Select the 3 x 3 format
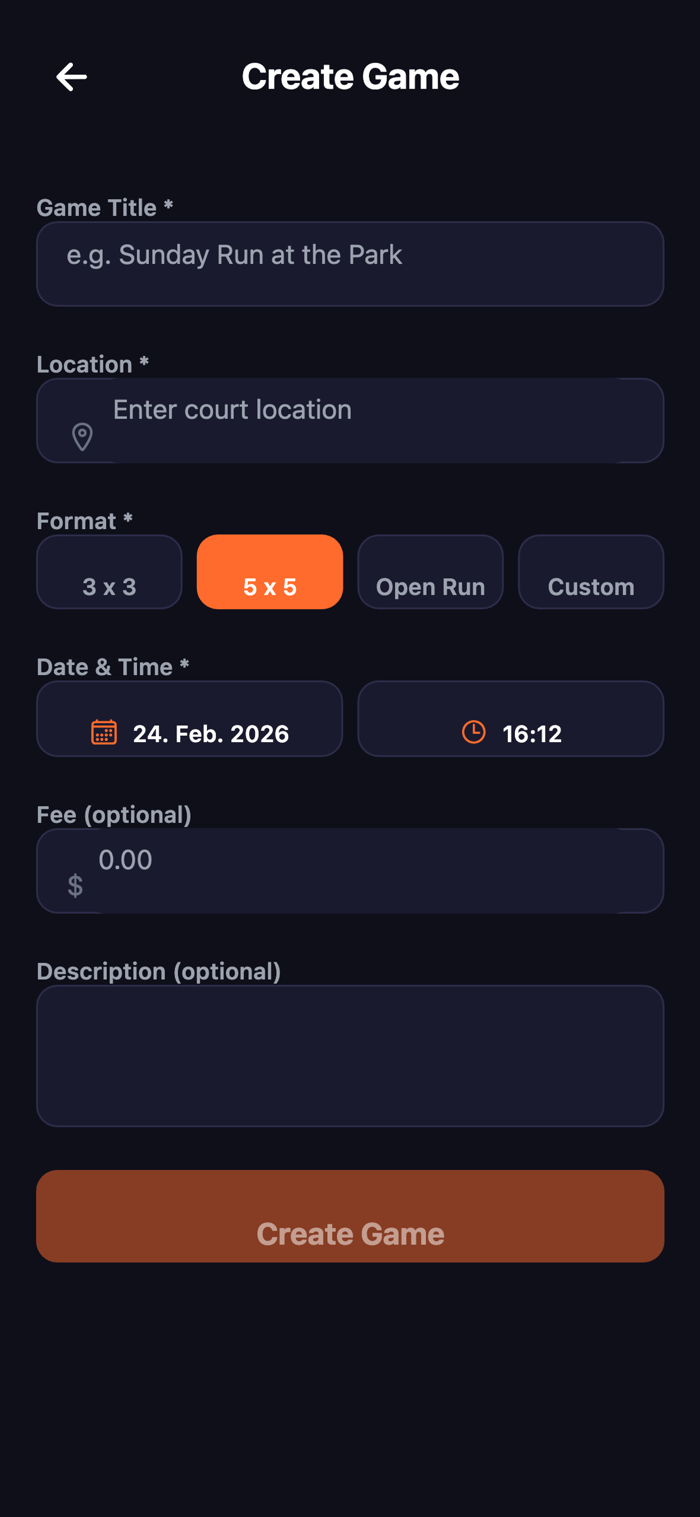This screenshot has height=1517, width=700. 109,572
